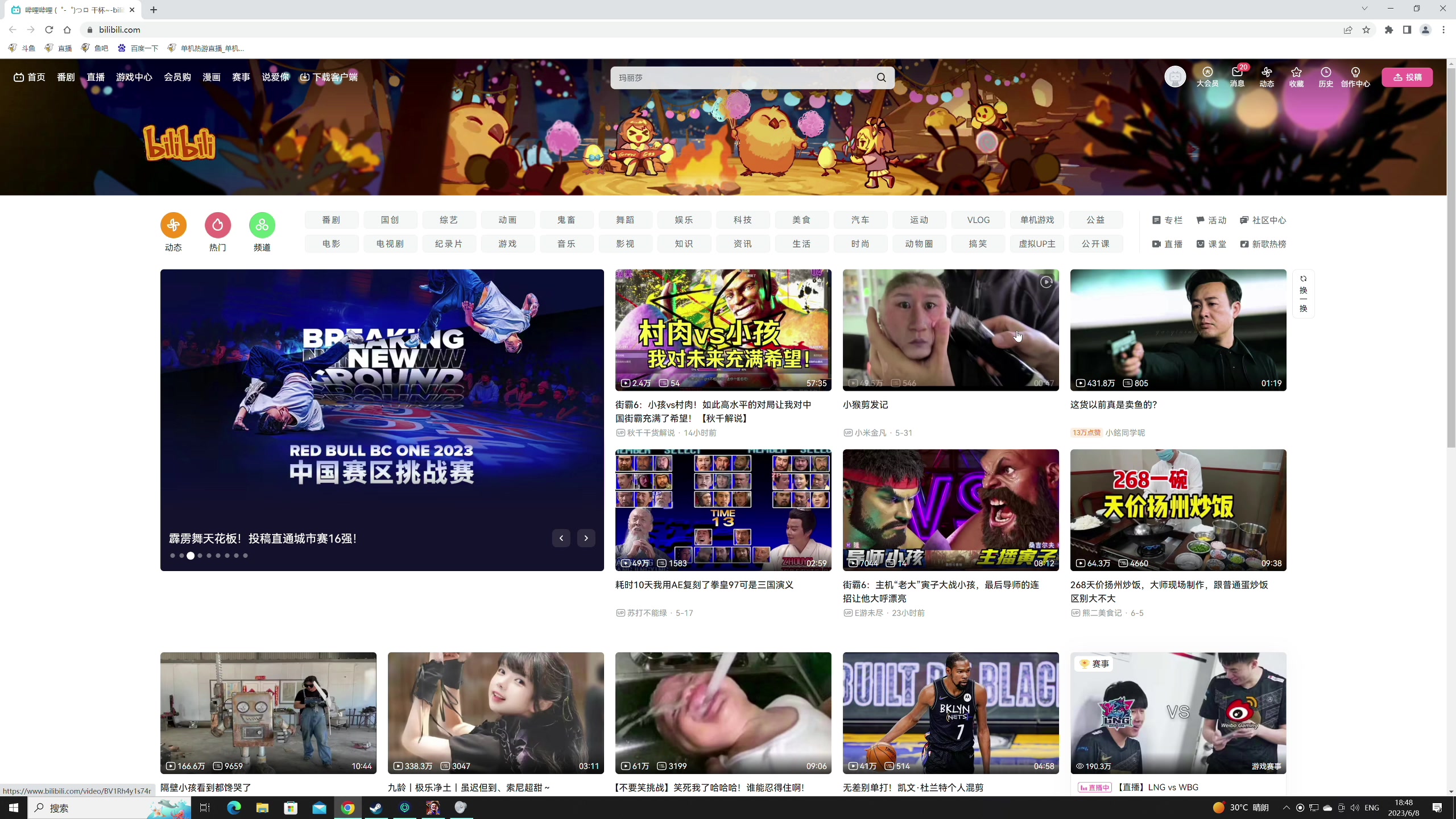Screen dimensions: 1456x819
Task: Open 大会员 membership icon
Action: click(1207, 77)
